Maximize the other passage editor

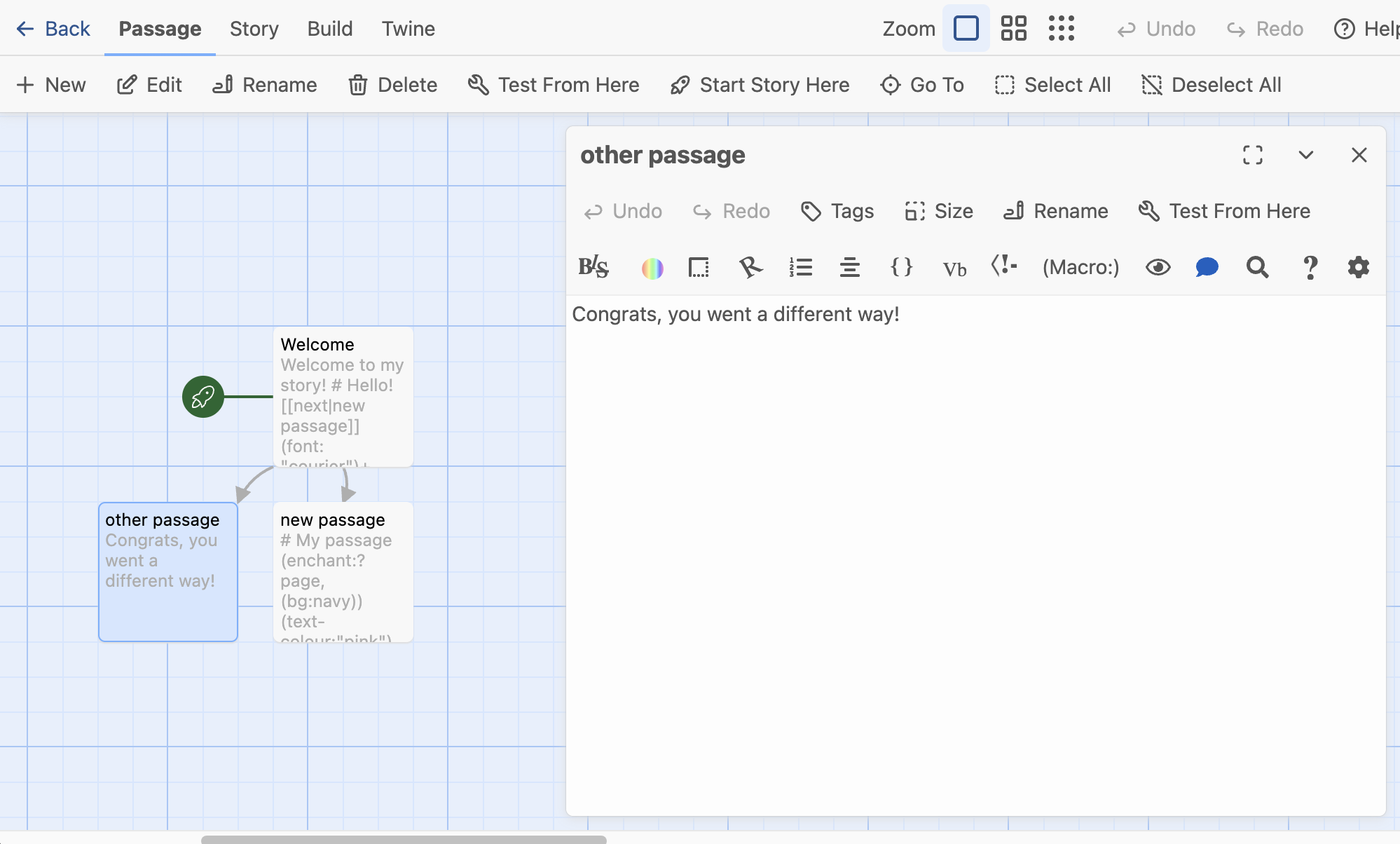1254,155
